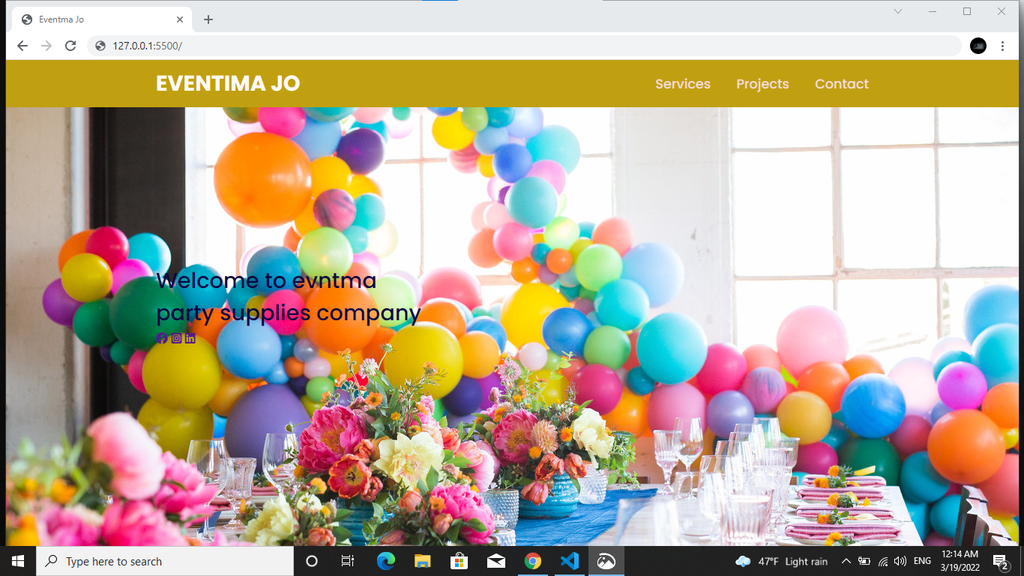
Task: Show hidden system tray icons
Action: click(x=846, y=561)
